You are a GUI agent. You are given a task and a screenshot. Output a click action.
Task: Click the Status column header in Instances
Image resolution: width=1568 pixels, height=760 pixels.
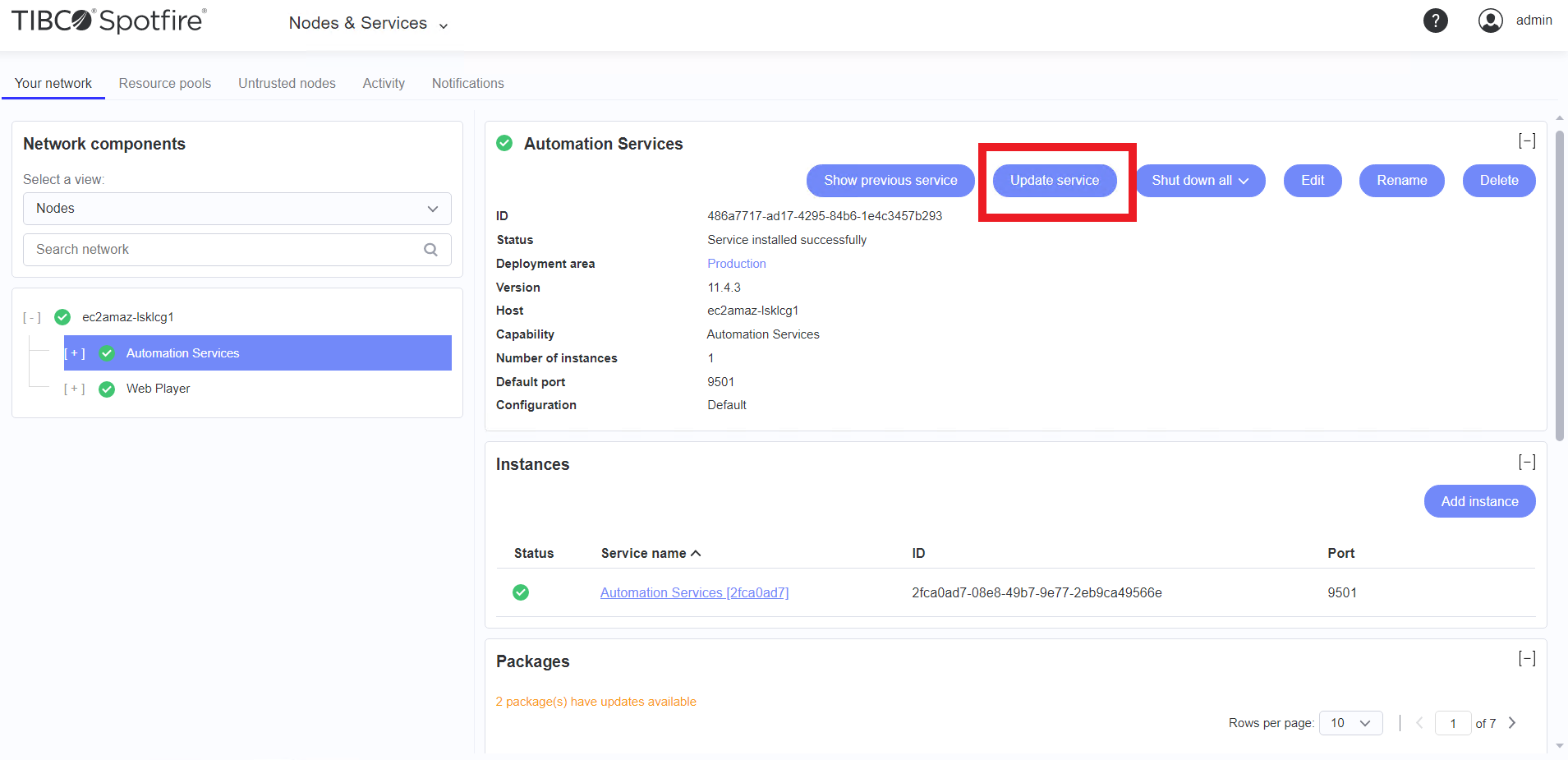coord(534,554)
